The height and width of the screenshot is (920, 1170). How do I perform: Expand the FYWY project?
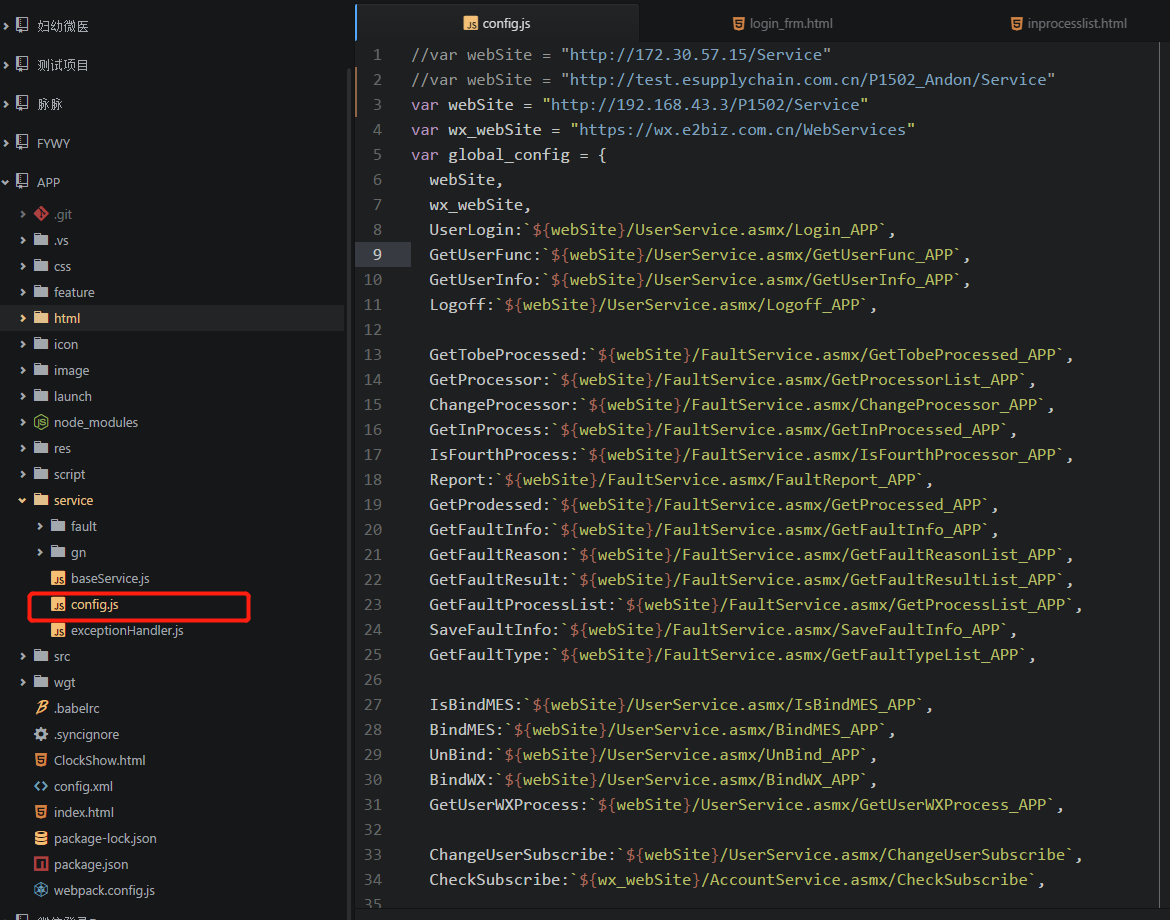(6, 143)
